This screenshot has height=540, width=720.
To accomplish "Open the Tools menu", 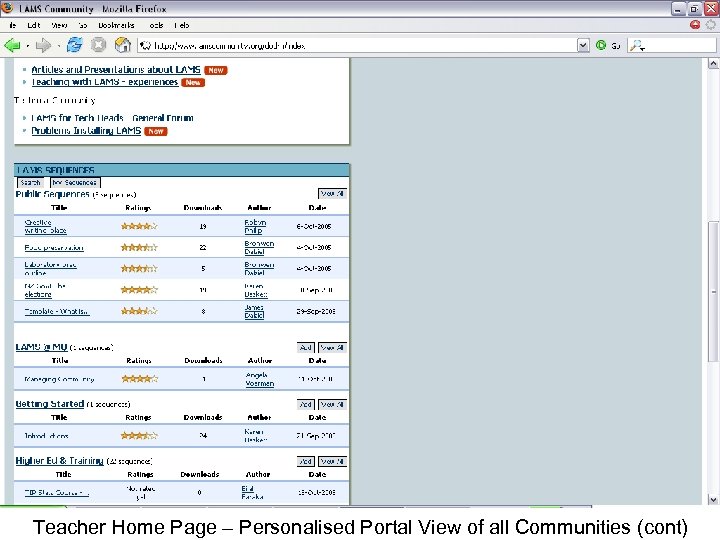I will click(156, 25).
